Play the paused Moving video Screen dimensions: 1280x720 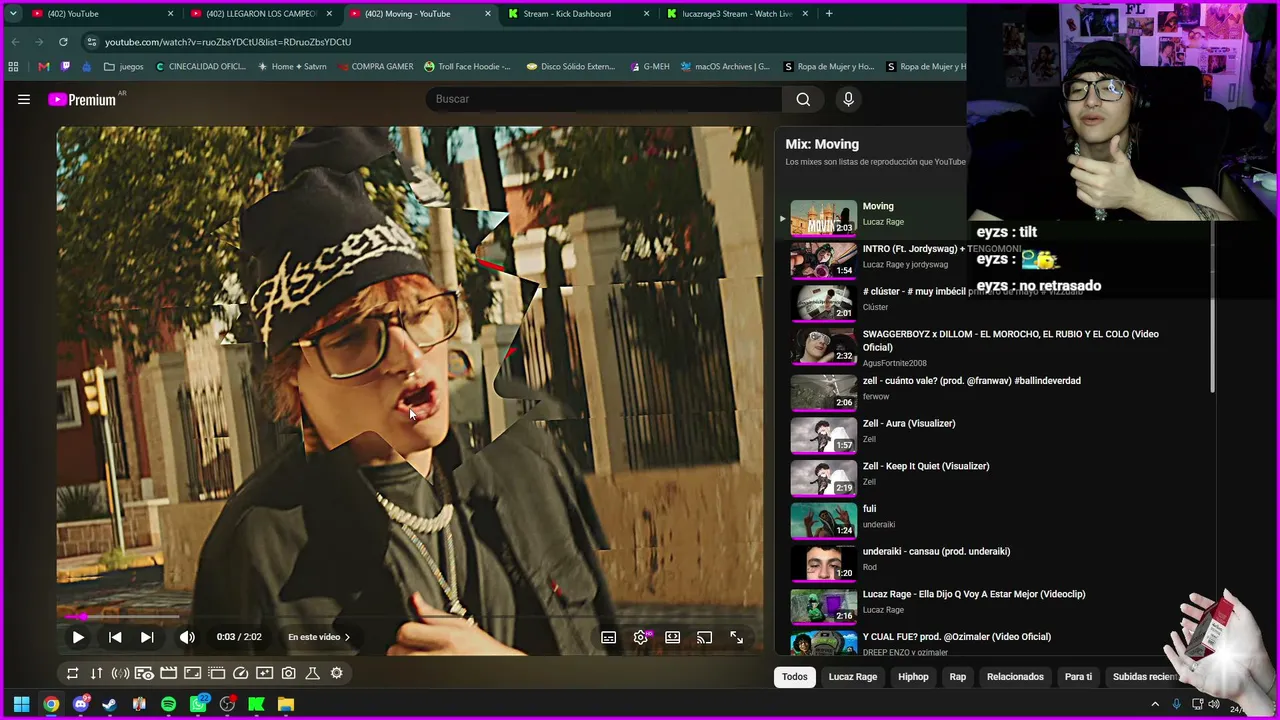(78, 637)
